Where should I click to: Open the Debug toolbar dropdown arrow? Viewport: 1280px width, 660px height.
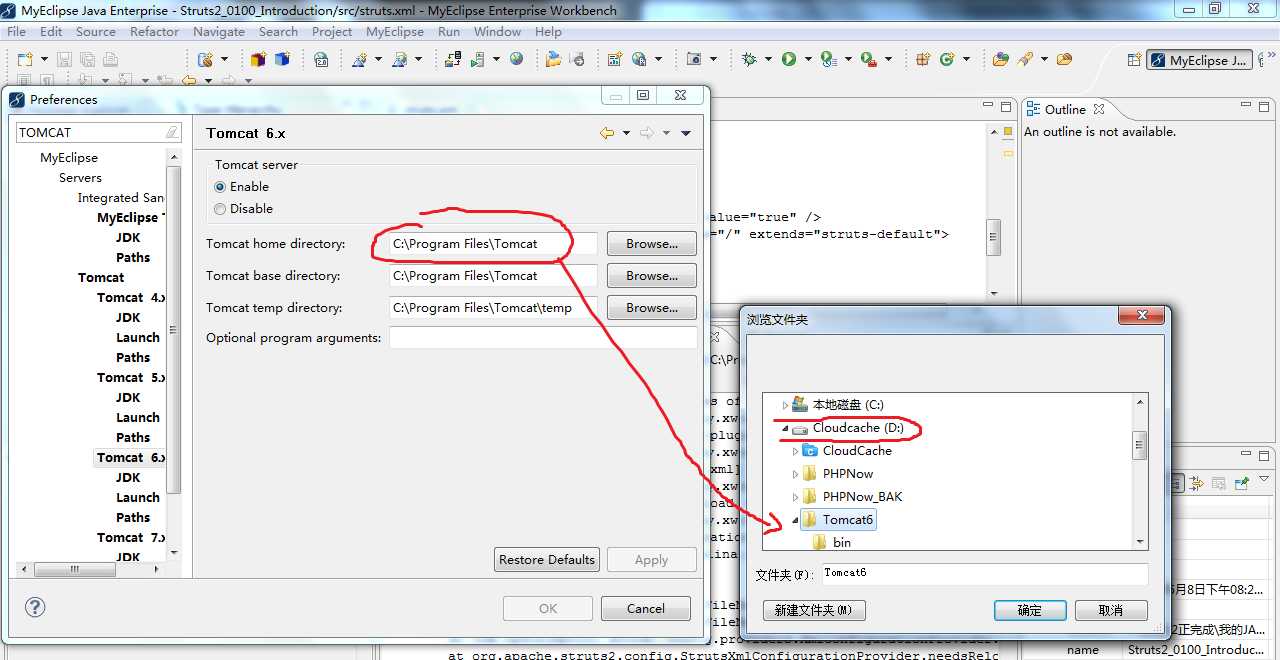click(767, 60)
